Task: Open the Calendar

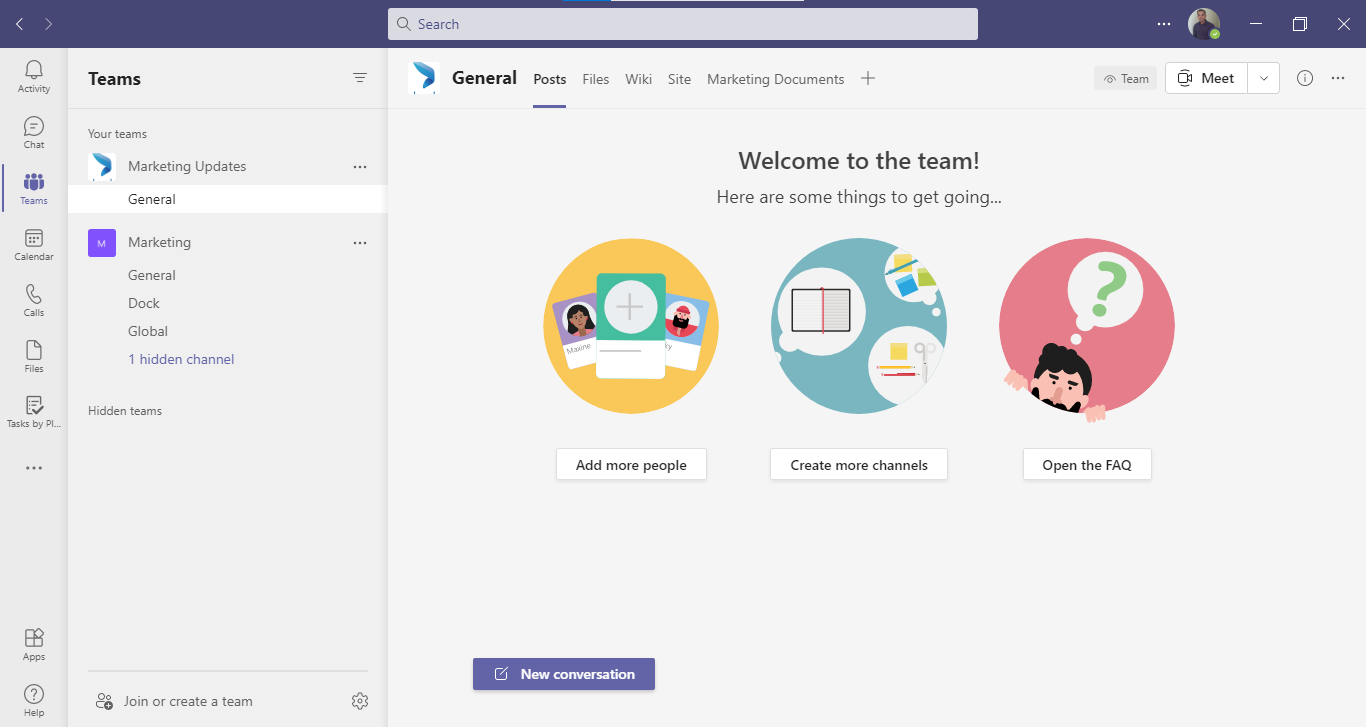Action: tap(33, 243)
